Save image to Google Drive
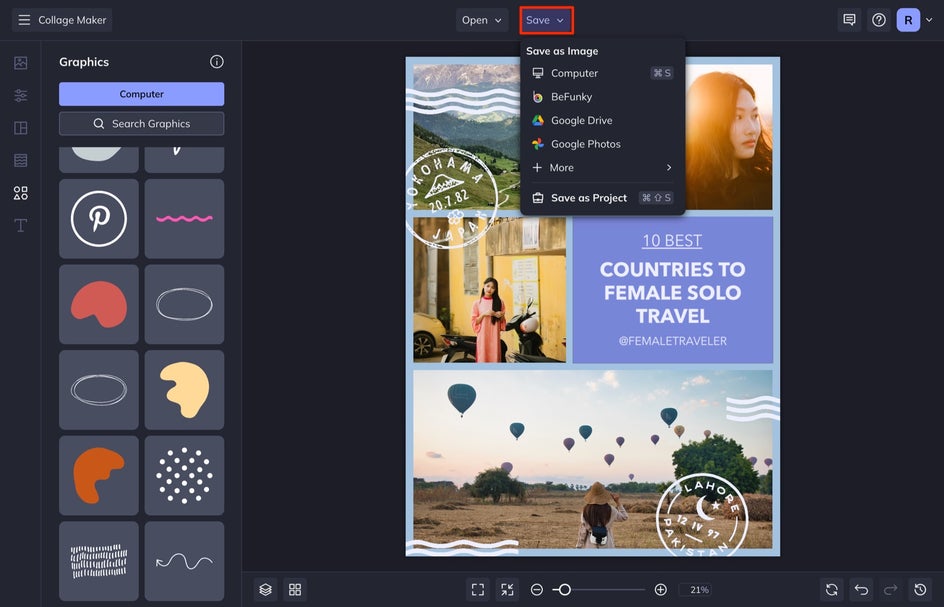 tap(603, 120)
